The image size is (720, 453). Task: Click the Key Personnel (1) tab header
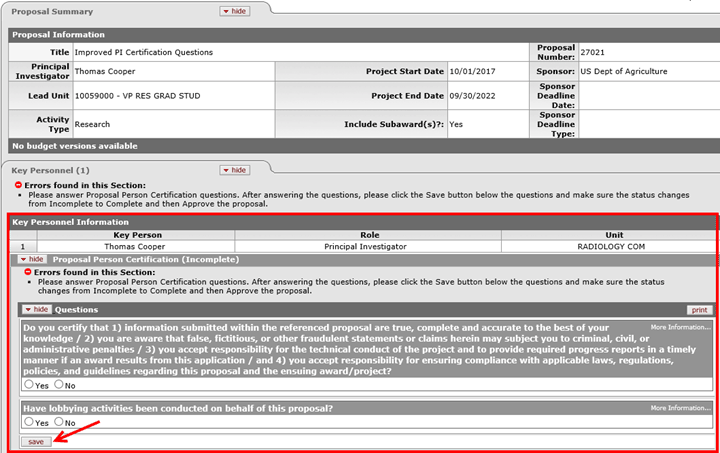pyautogui.click(x=51, y=170)
